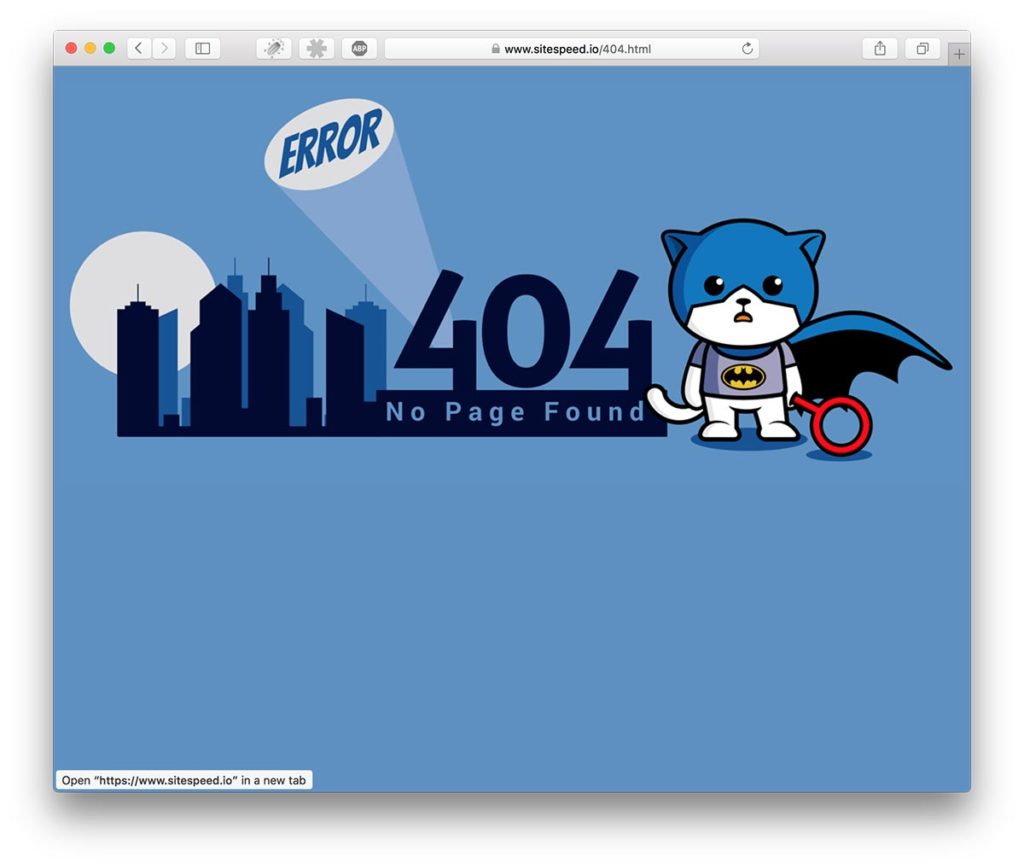
Task: Reload the current page
Action: pyautogui.click(x=746, y=47)
